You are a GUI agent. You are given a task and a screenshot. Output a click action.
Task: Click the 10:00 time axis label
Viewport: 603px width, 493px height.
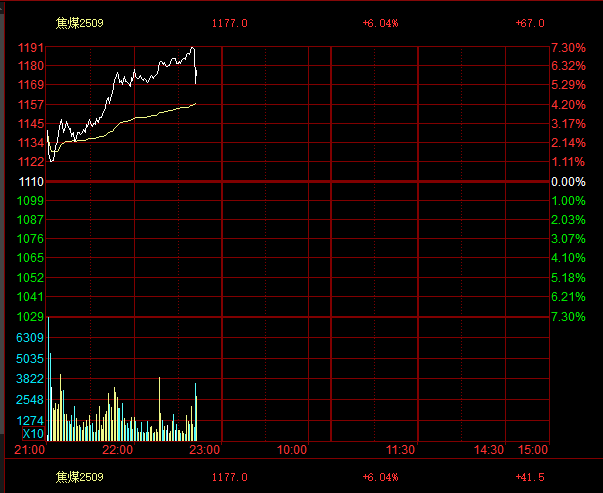292,450
